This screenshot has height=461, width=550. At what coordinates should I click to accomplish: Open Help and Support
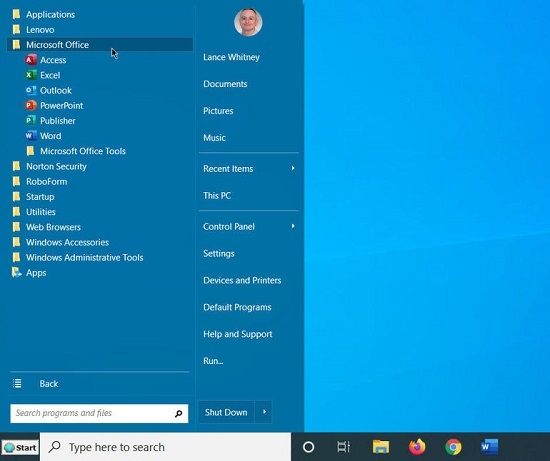click(x=237, y=334)
